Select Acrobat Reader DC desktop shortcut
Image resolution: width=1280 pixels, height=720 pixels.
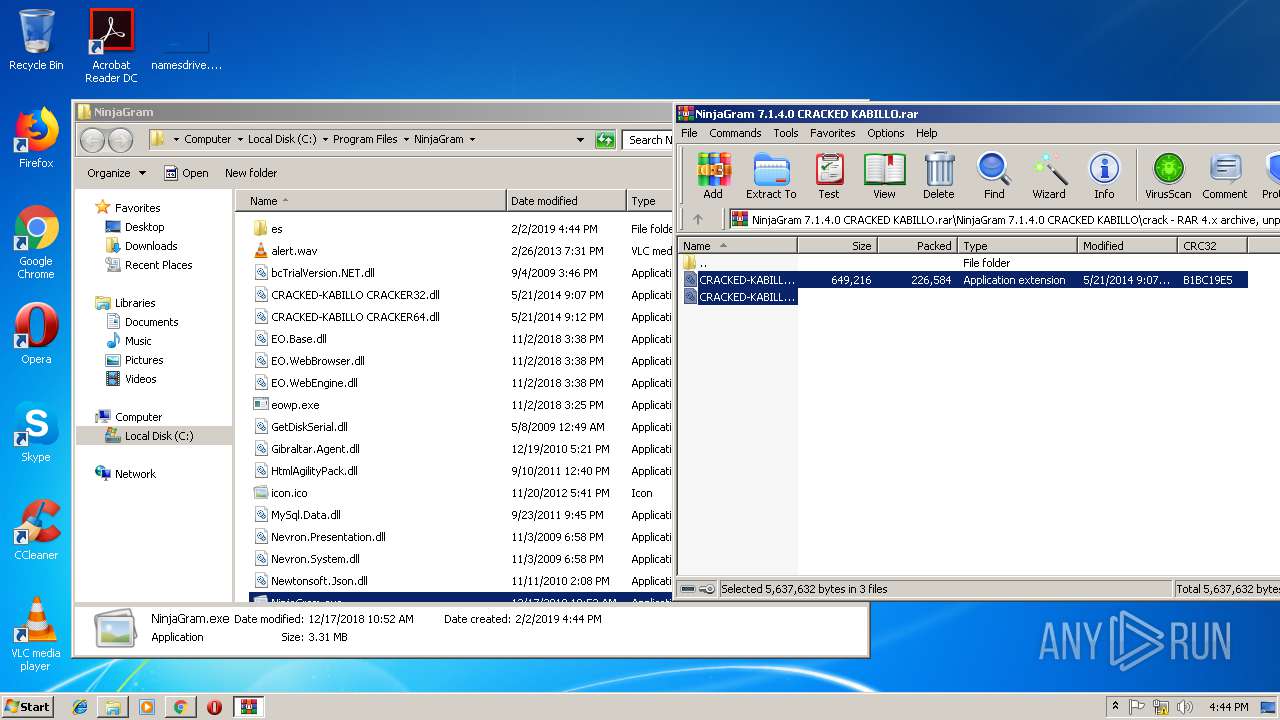(x=111, y=46)
